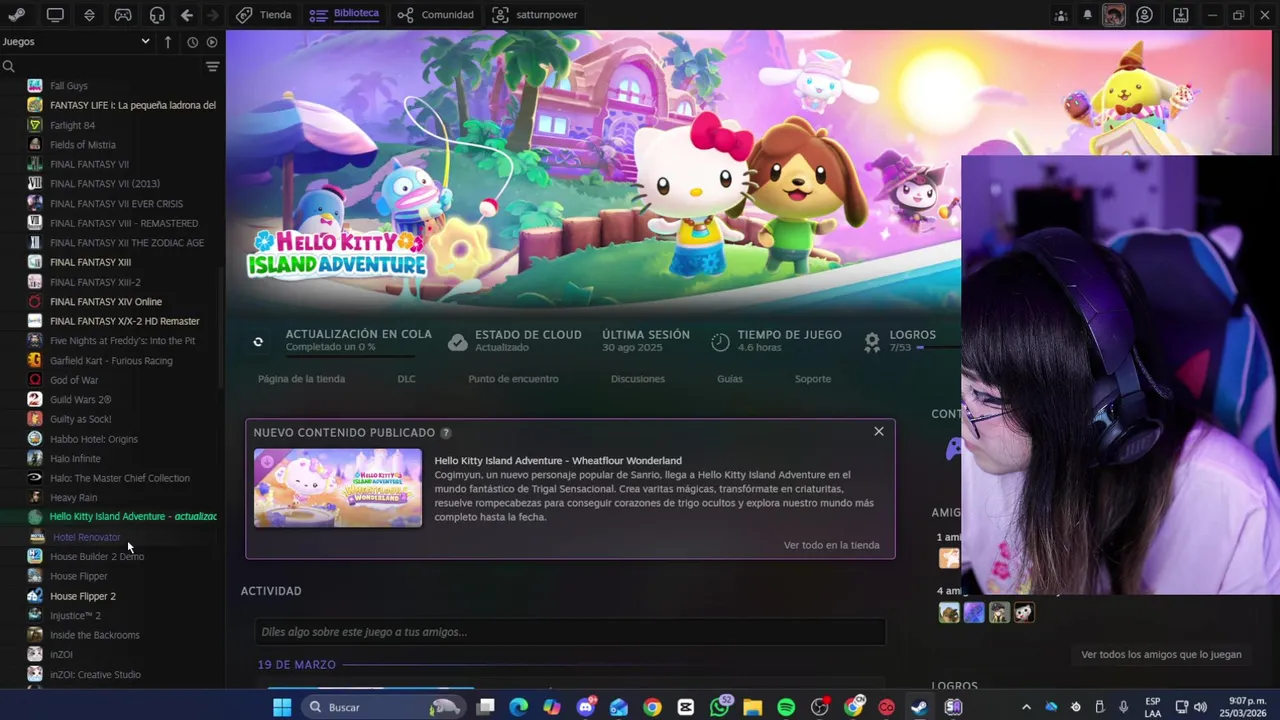Viewport: 1280px width, 720px height.
Task: Open the DLC tab
Action: point(406,379)
